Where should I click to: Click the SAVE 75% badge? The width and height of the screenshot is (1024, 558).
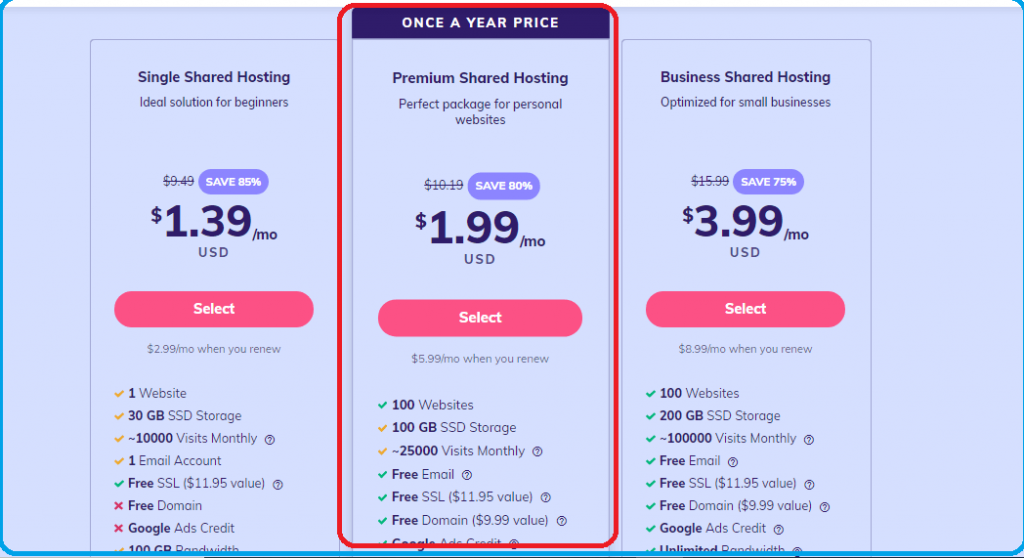point(768,182)
